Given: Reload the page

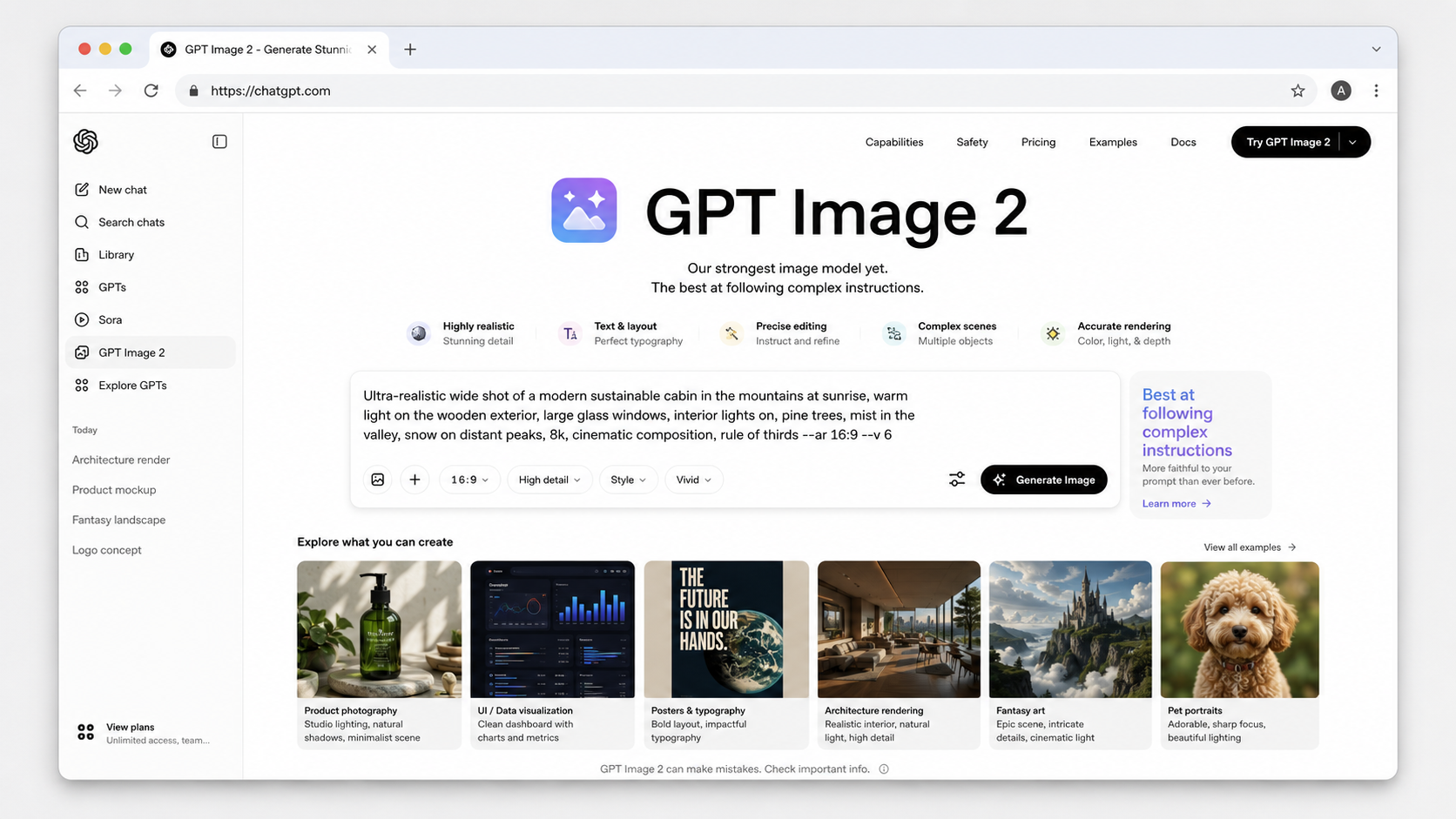Looking at the screenshot, I should (x=152, y=91).
